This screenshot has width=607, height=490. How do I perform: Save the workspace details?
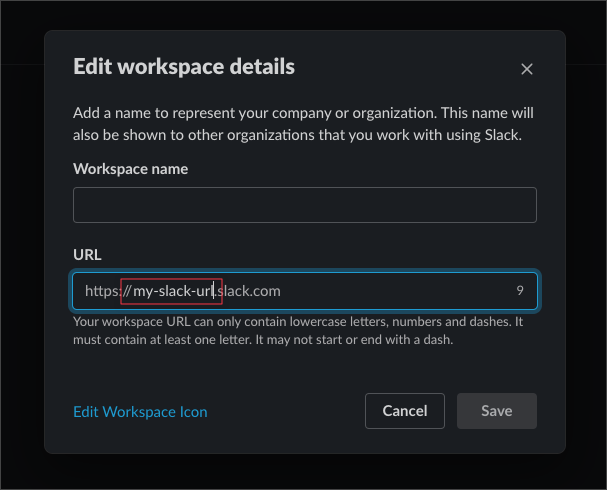click(496, 411)
